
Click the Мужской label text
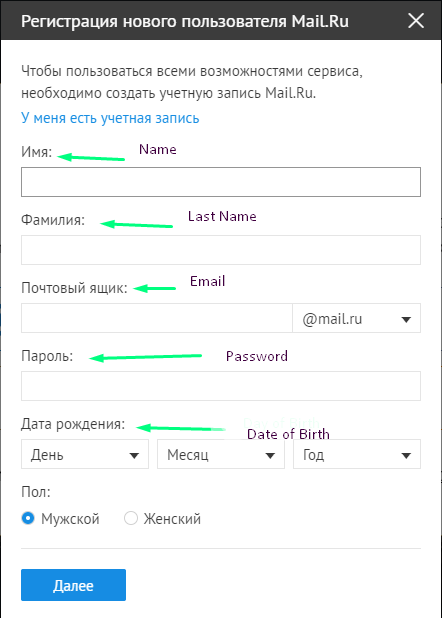pyautogui.click(x=70, y=519)
